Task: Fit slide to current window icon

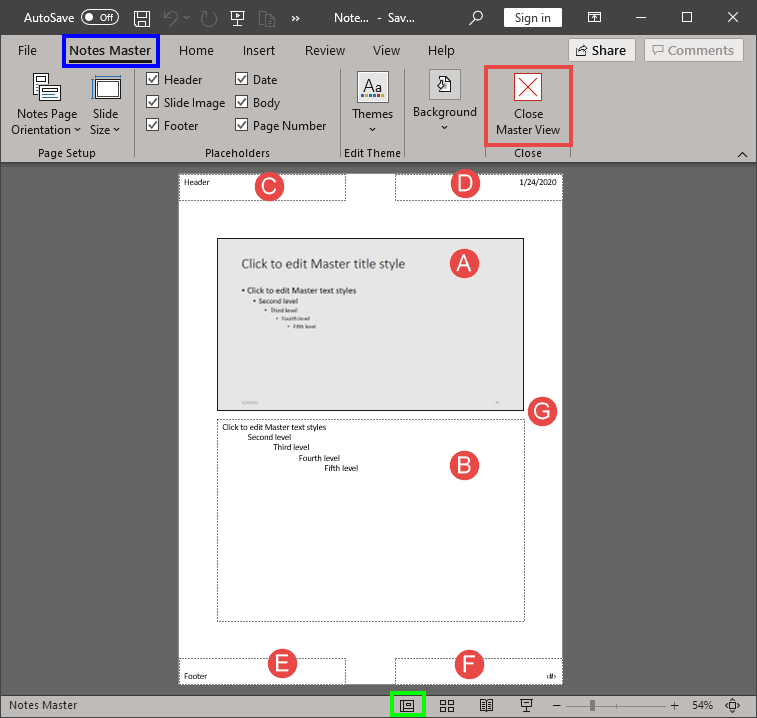Action: pyautogui.click(x=732, y=705)
